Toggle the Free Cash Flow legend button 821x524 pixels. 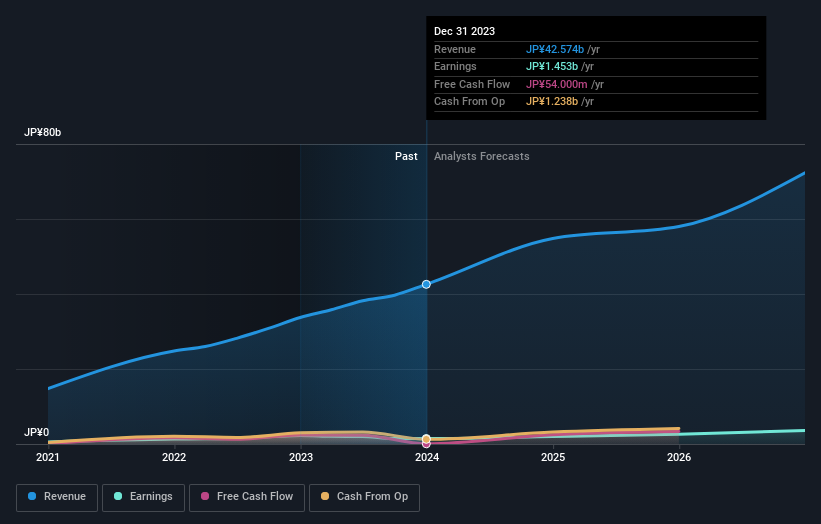(x=247, y=497)
